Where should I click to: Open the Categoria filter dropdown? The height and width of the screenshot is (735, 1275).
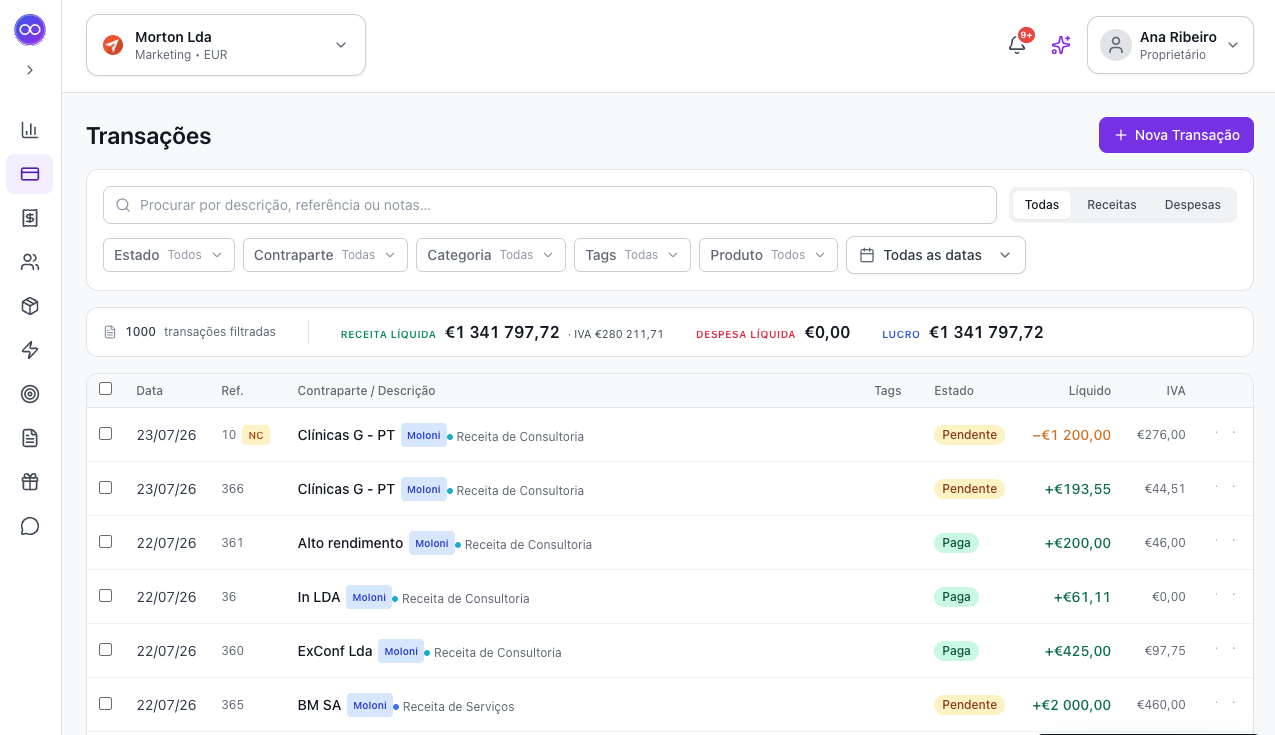491,255
